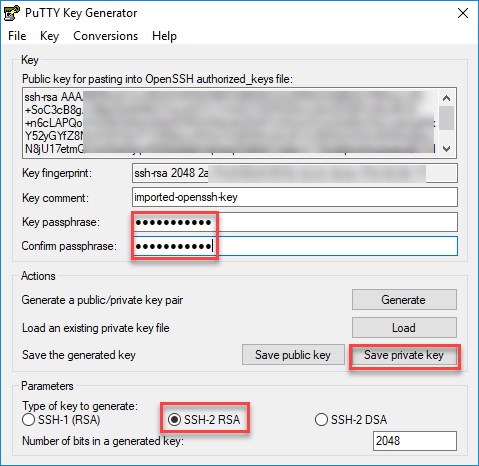Click the public key box scroll up arrow
This screenshot has width=479, height=466.
(447, 98)
